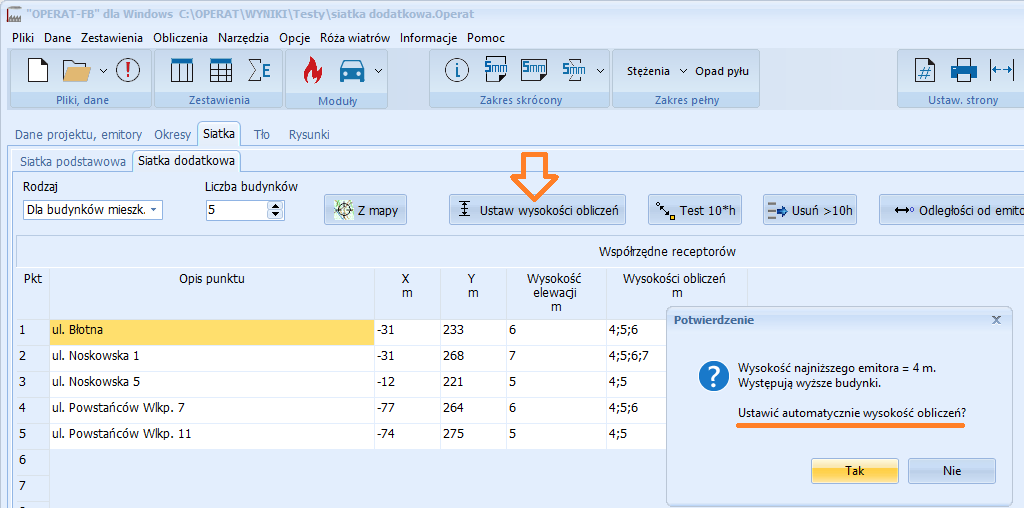Click the Test 10*h button
Viewport: 1024px width, 508px height.
tap(695, 210)
